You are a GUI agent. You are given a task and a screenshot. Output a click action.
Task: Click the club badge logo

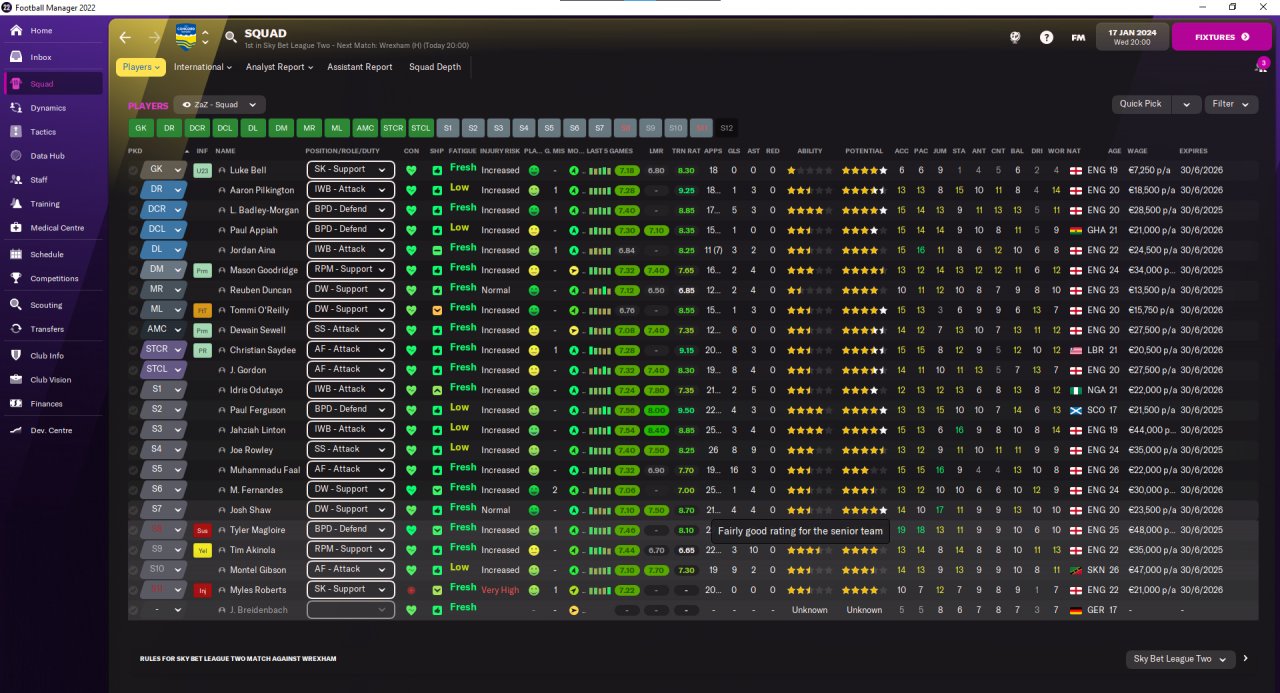tap(186, 37)
